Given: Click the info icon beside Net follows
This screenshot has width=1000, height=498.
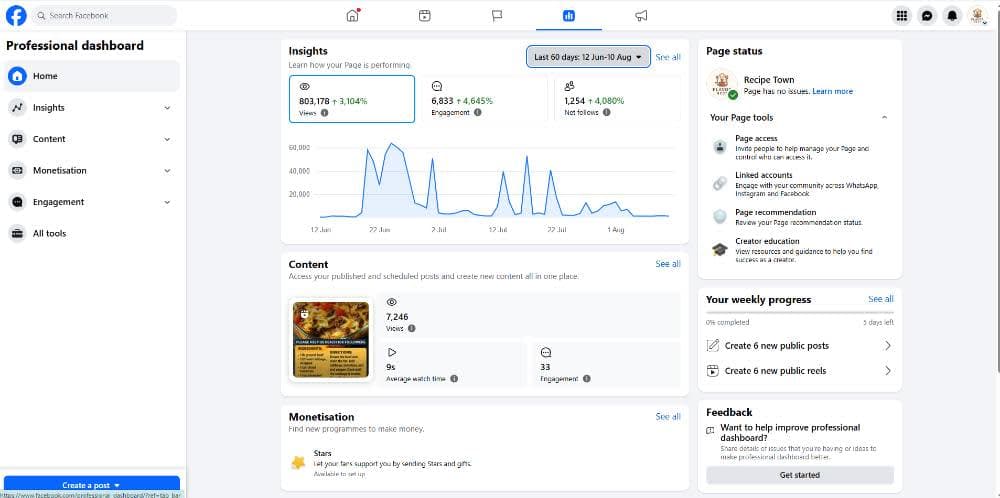Looking at the screenshot, I should [x=607, y=112].
